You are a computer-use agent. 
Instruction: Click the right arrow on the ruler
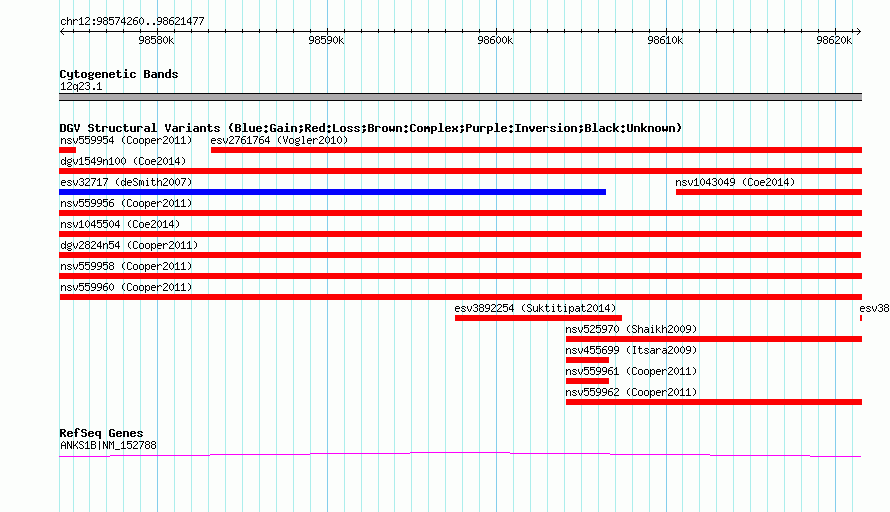pyautogui.click(x=859, y=31)
